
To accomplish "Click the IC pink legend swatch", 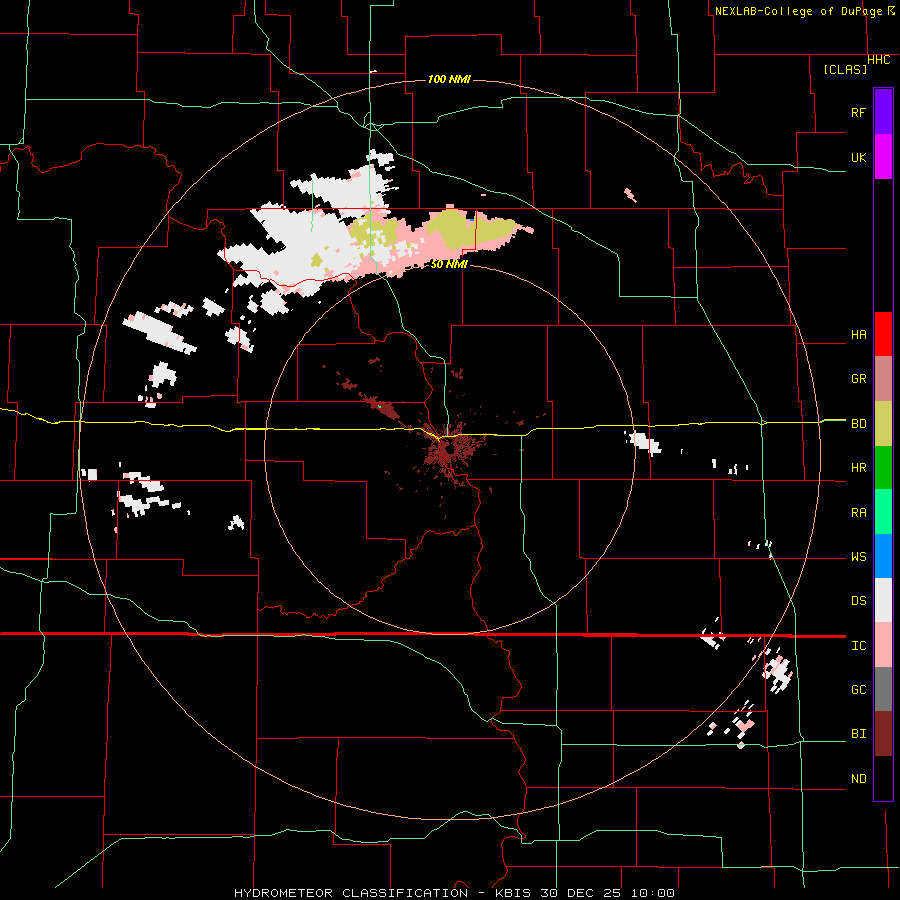I will 883,645.
